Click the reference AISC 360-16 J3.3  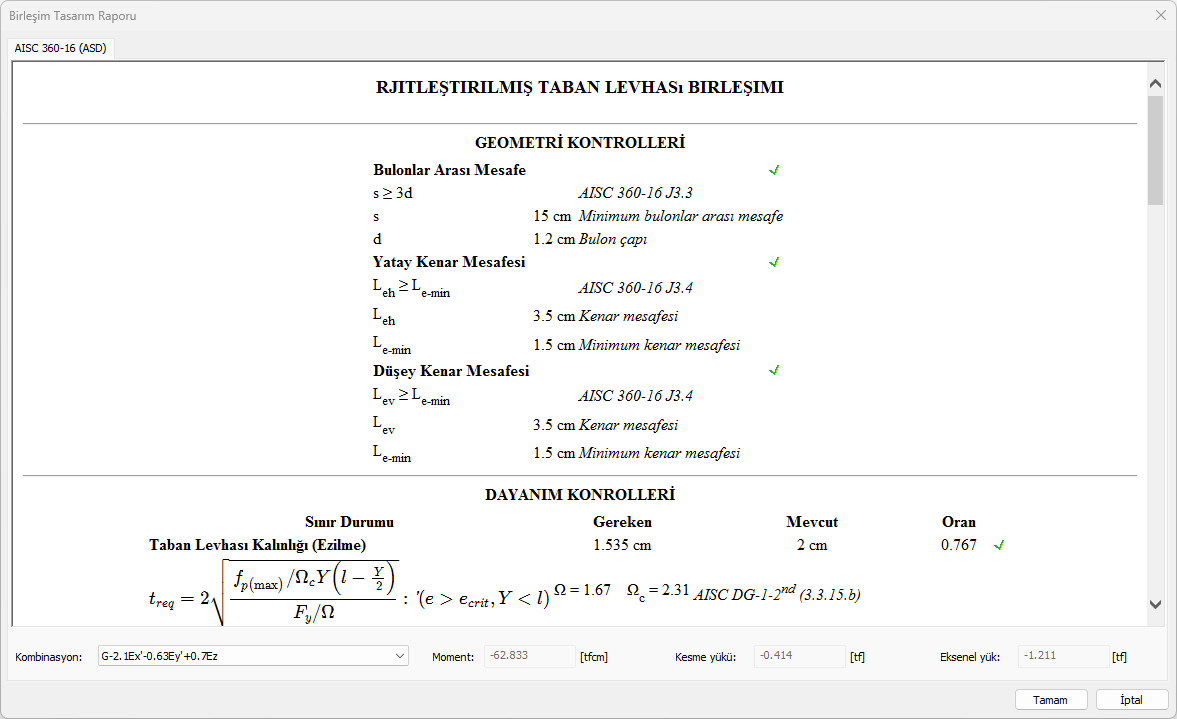click(635, 193)
